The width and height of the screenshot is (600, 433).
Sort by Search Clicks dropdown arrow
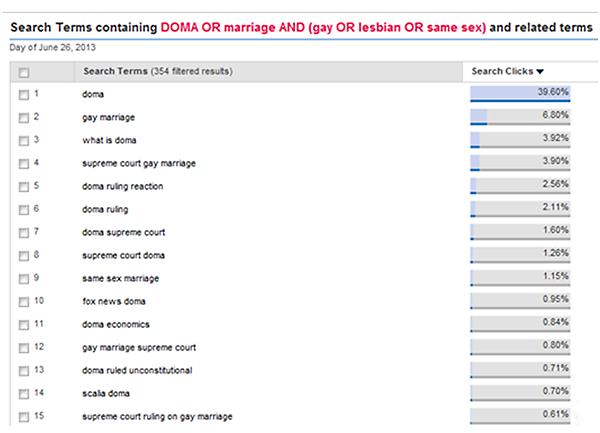coord(540,72)
